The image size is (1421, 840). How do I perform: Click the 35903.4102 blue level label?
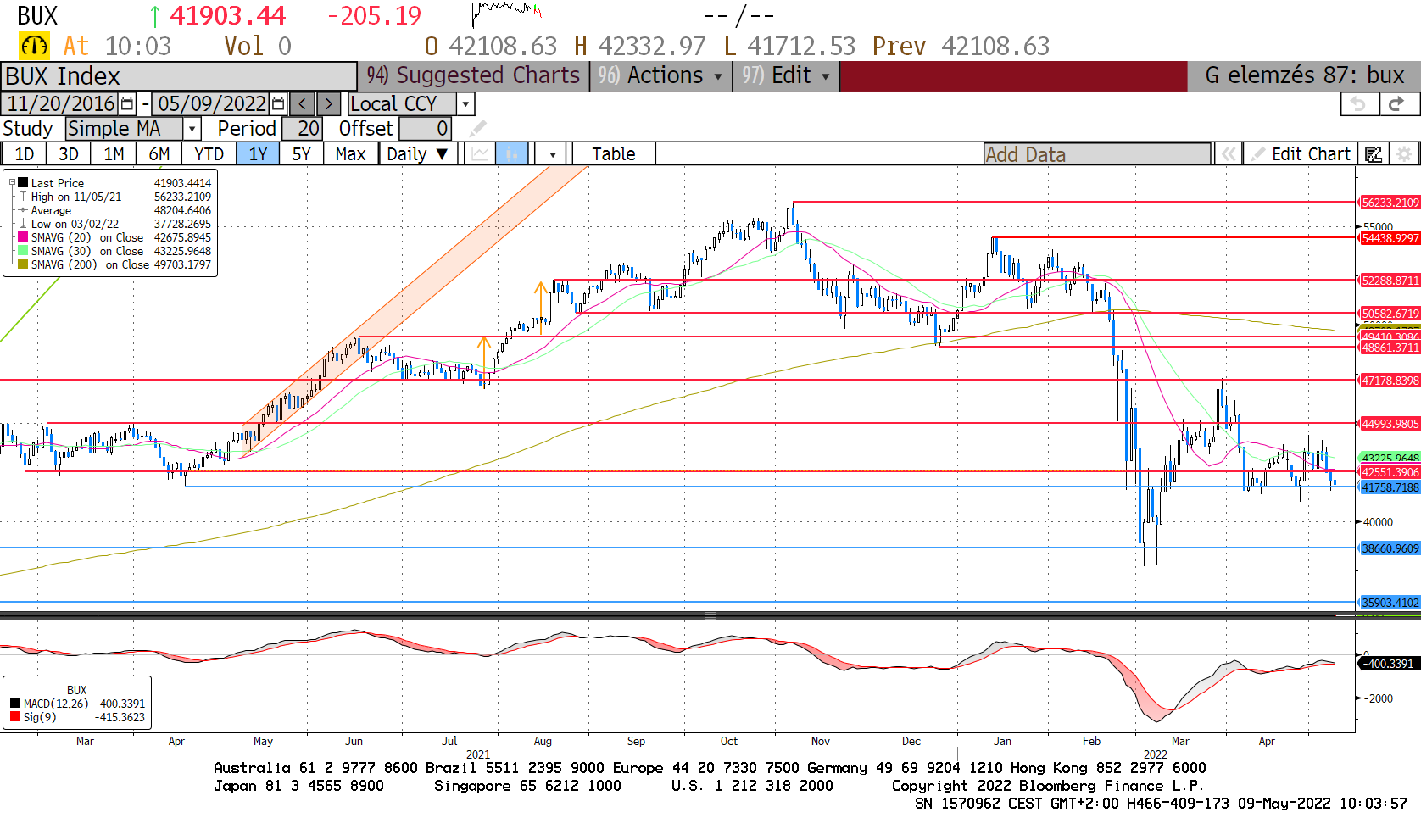click(1390, 603)
